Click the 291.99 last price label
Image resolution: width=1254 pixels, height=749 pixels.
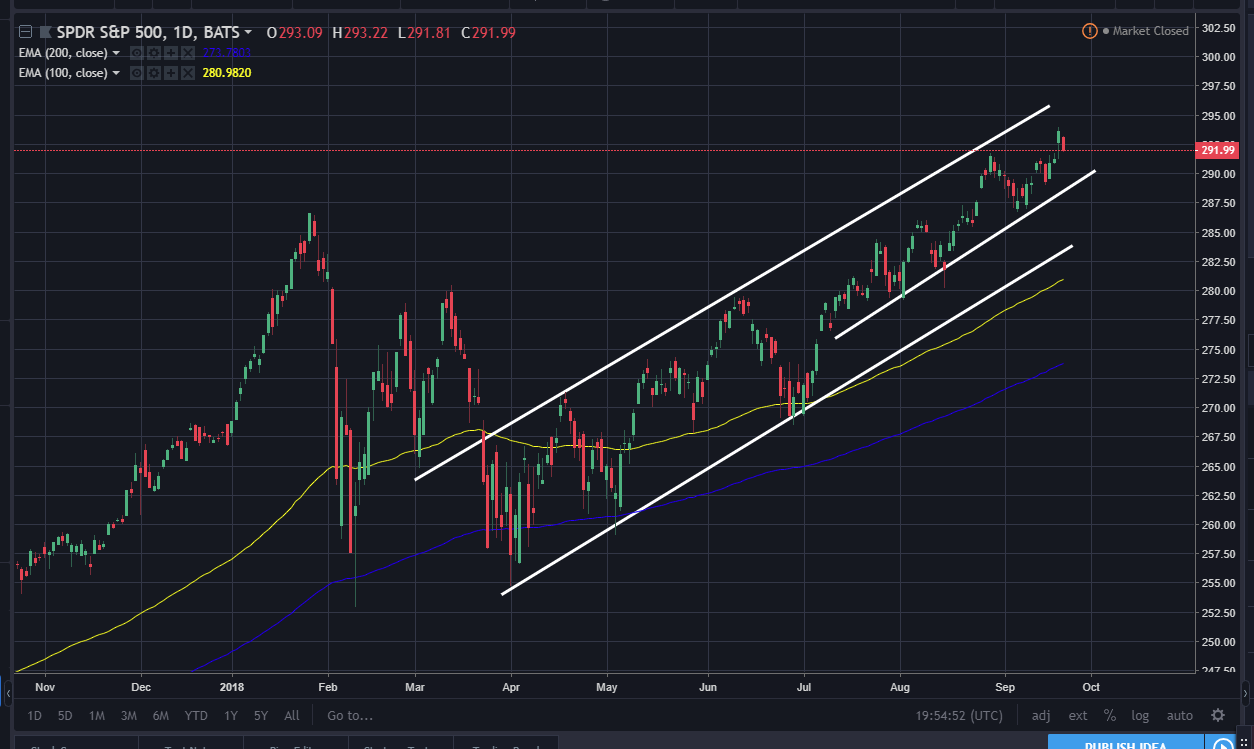click(x=1216, y=149)
